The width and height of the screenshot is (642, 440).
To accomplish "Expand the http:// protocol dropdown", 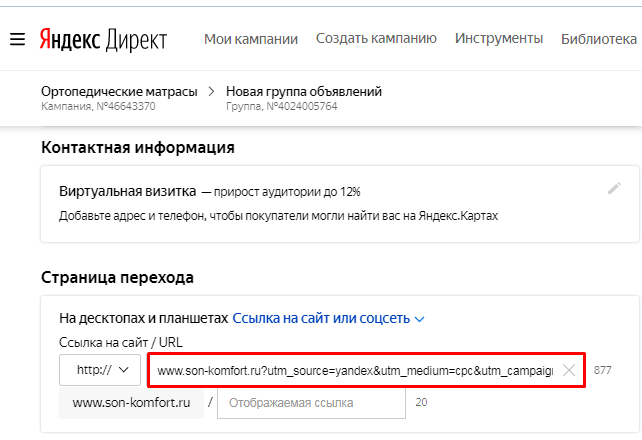I will pyautogui.click(x=100, y=370).
